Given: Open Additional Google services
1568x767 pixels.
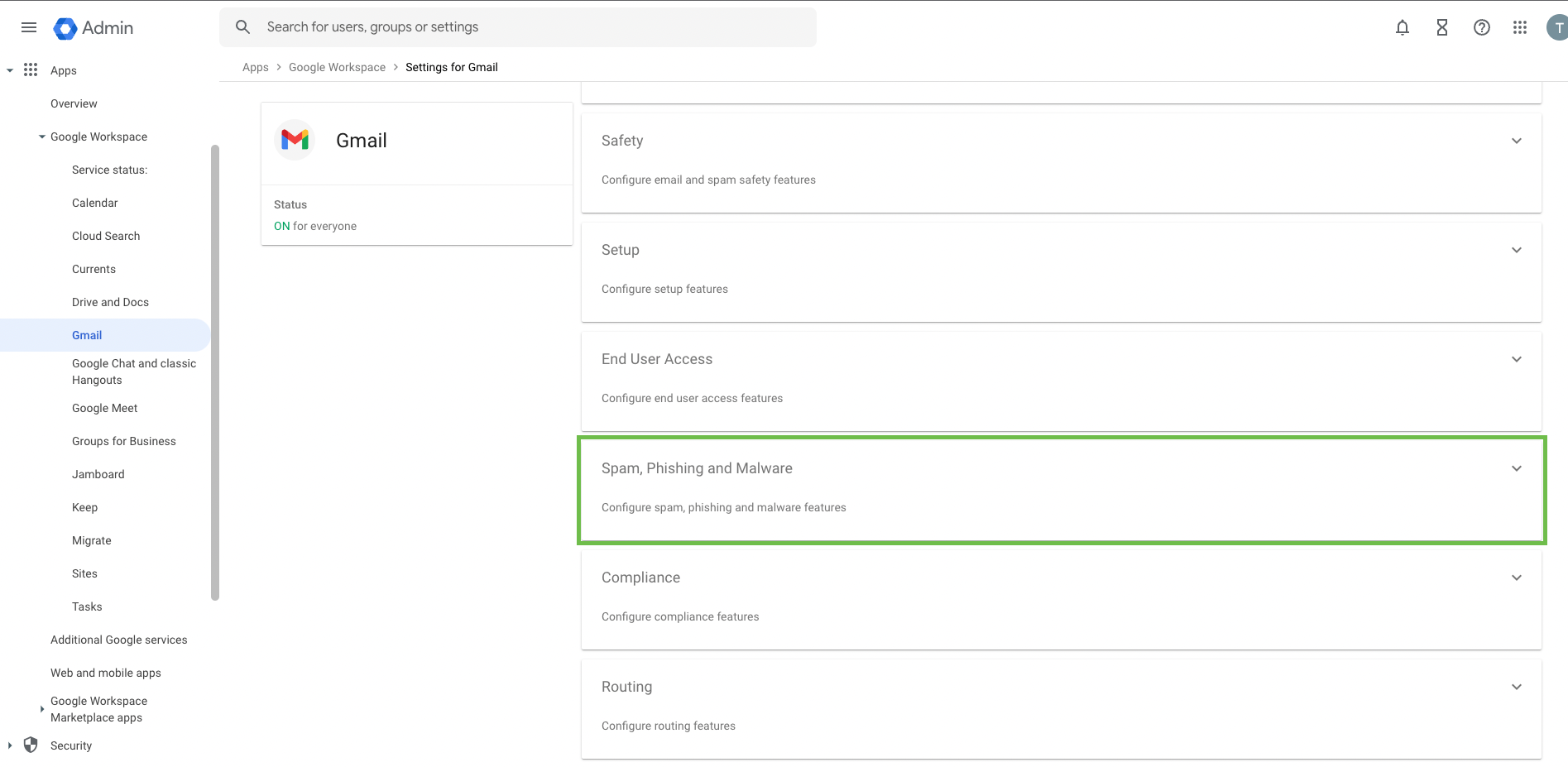Looking at the screenshot, I should click(118, 640).
